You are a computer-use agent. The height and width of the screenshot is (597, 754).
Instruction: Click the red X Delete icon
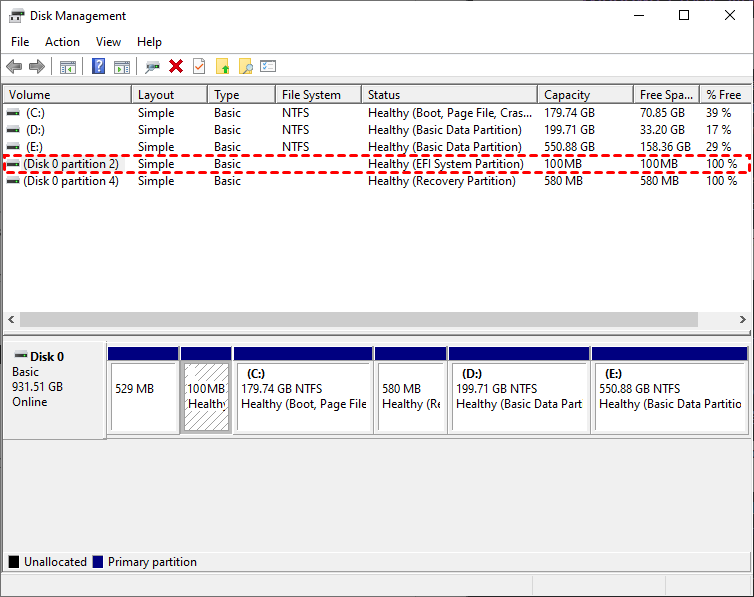(176, 66)
